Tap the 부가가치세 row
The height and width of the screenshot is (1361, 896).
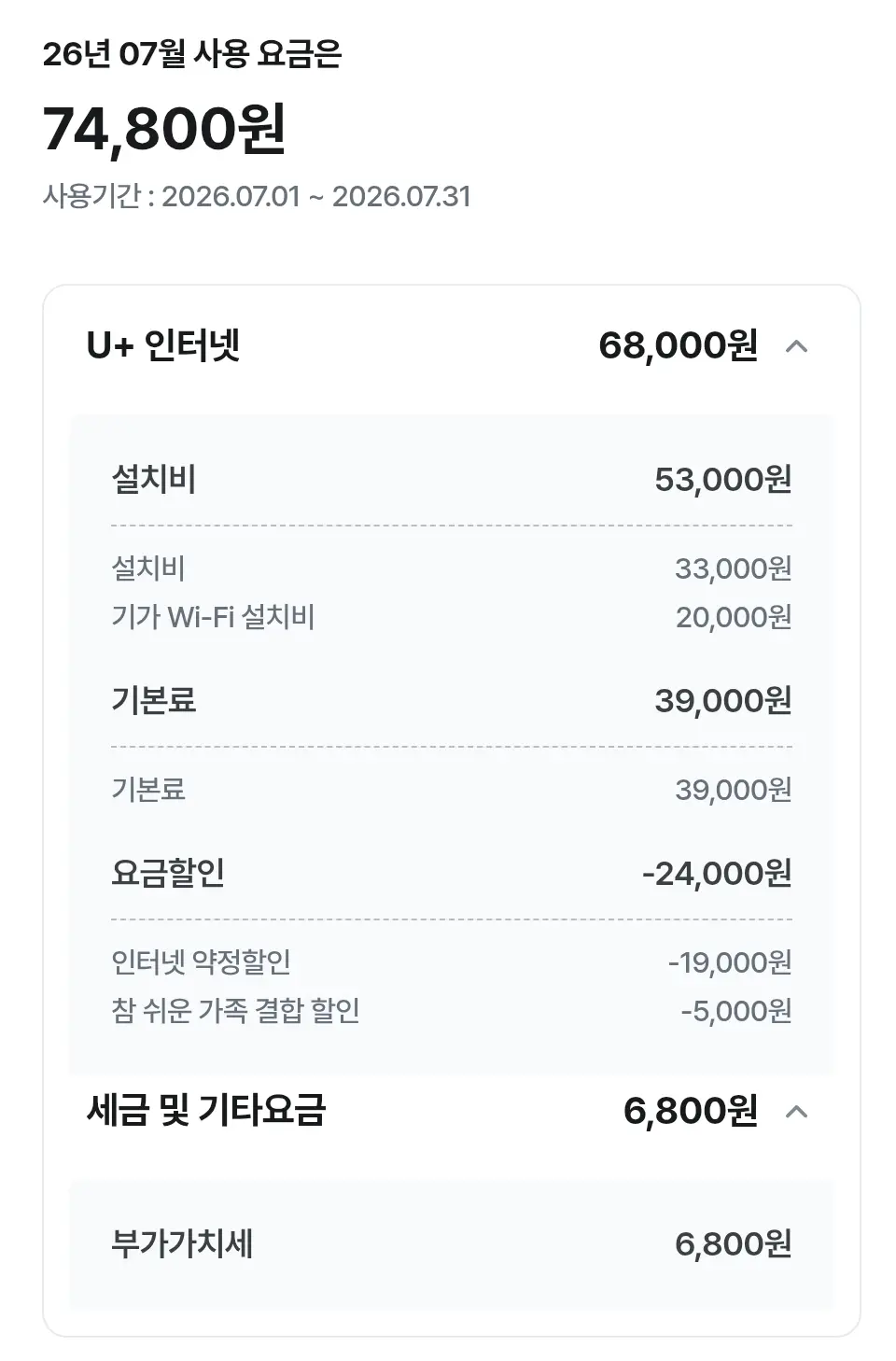click(451, 1244)
